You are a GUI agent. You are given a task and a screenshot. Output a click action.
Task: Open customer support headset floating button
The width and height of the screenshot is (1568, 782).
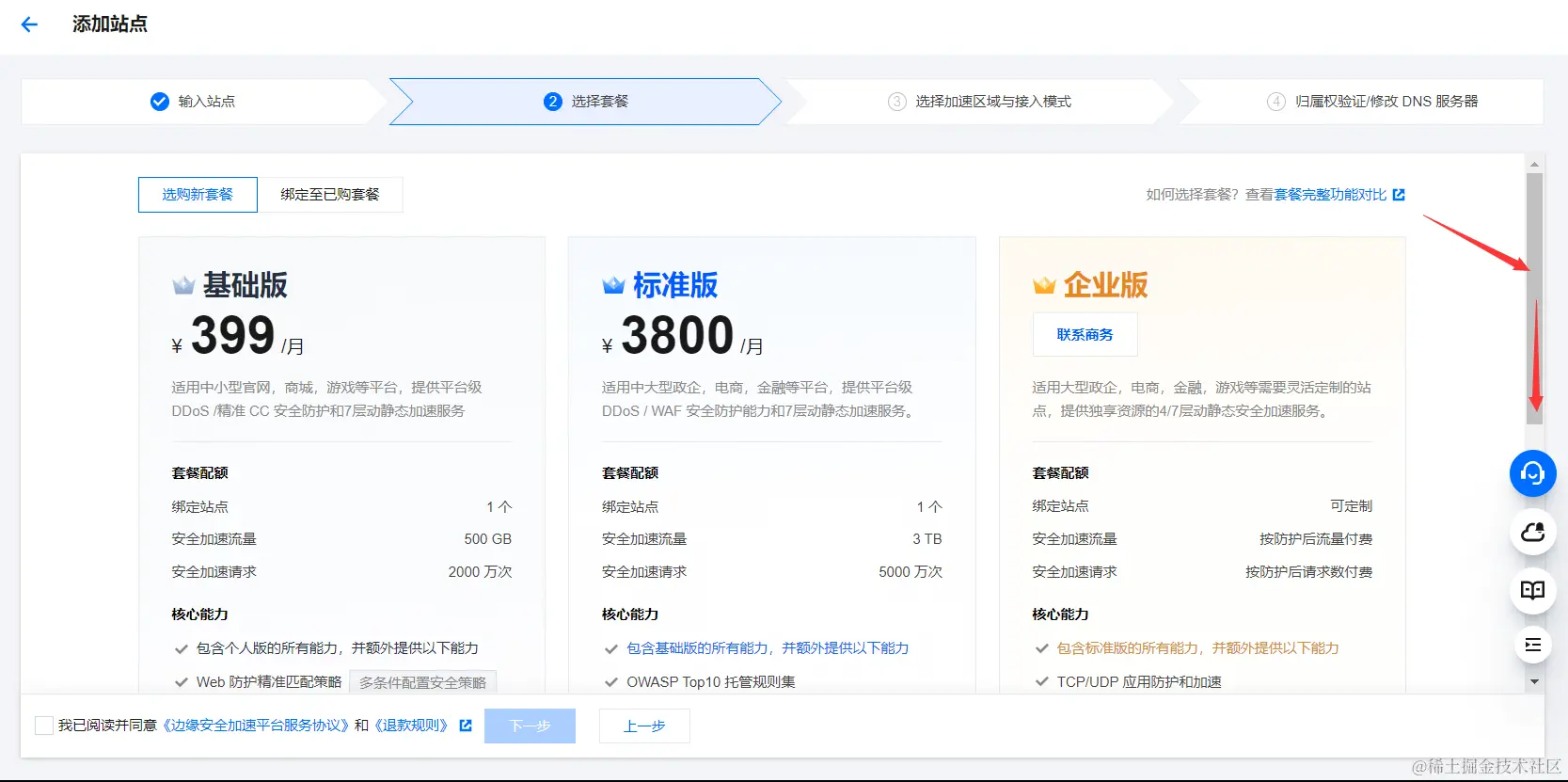[x=1532, y=473]
